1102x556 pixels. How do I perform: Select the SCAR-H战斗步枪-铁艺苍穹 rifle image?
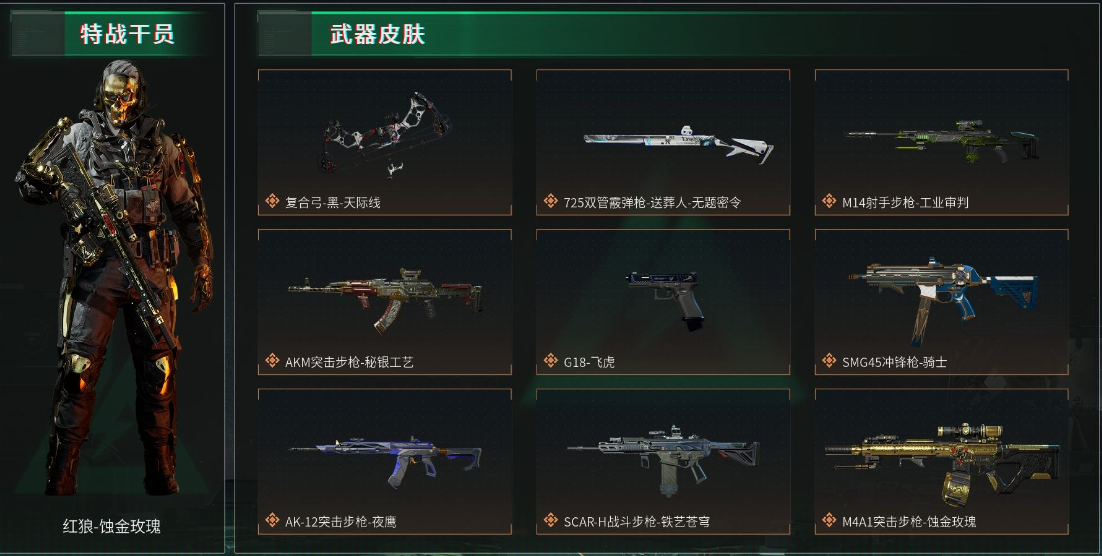click(x=663, y=459)
